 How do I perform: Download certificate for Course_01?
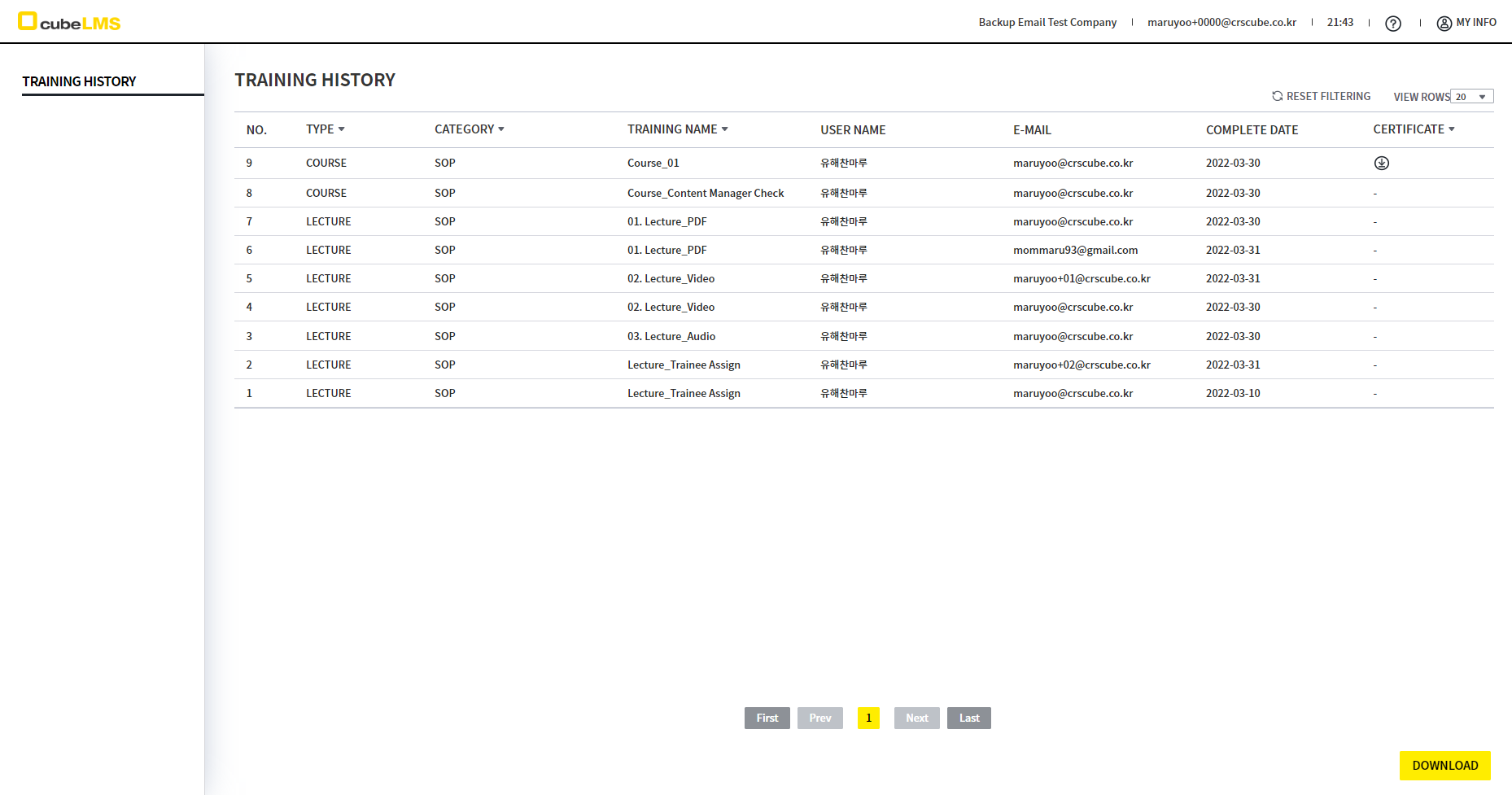tap(1381, 164)
